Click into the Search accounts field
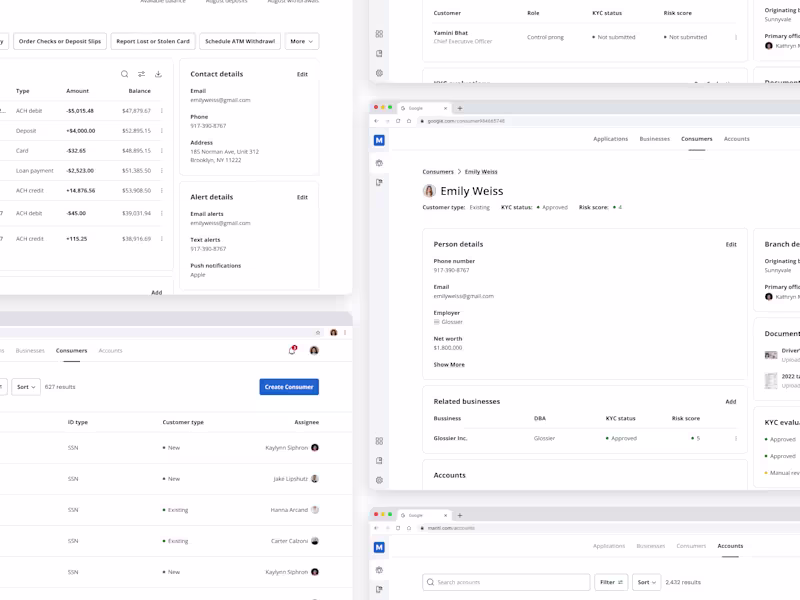This screenshot has width=800, height=600. pyautogui.click(x=506, y=582)
